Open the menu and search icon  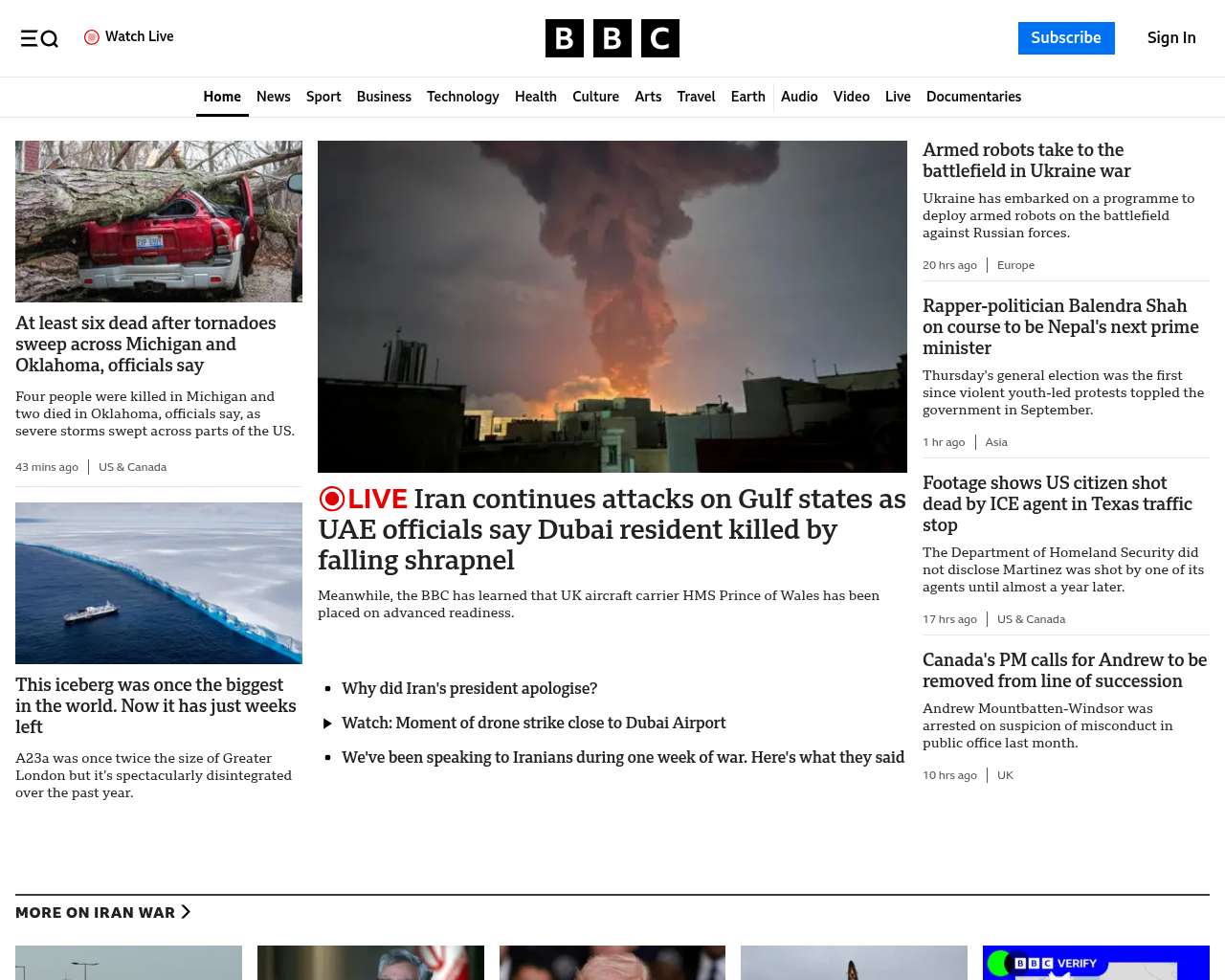coord(39,38)
